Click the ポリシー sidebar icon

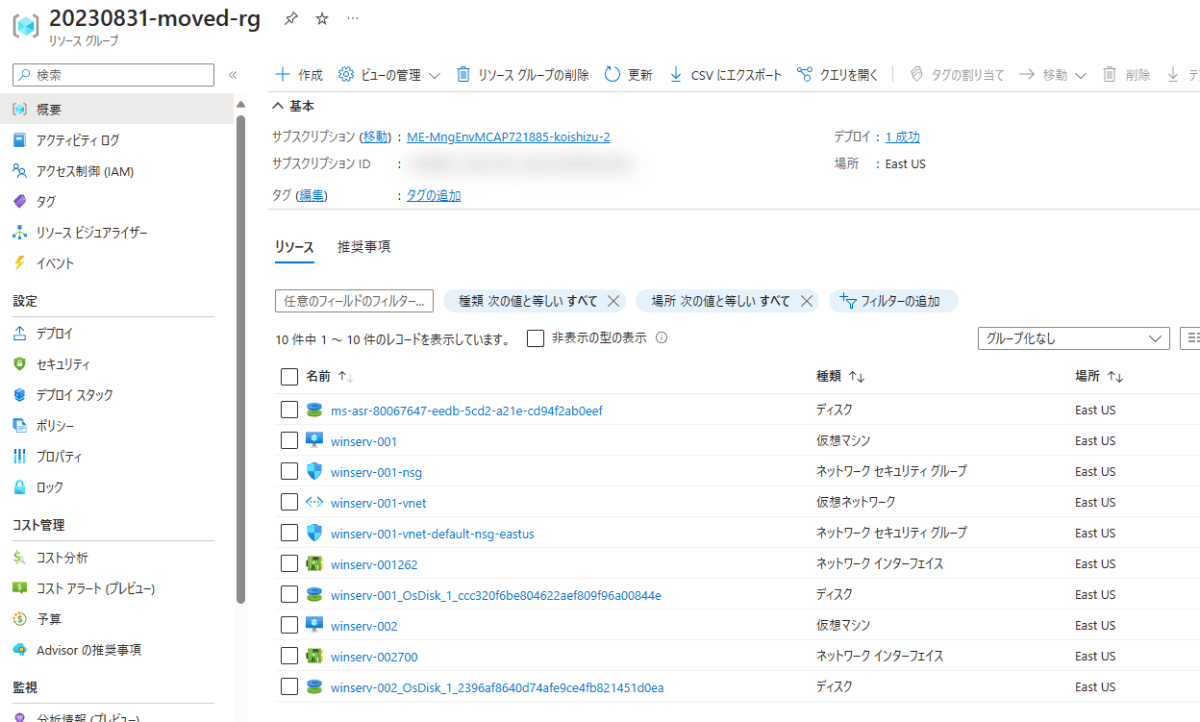pos(19,426)
